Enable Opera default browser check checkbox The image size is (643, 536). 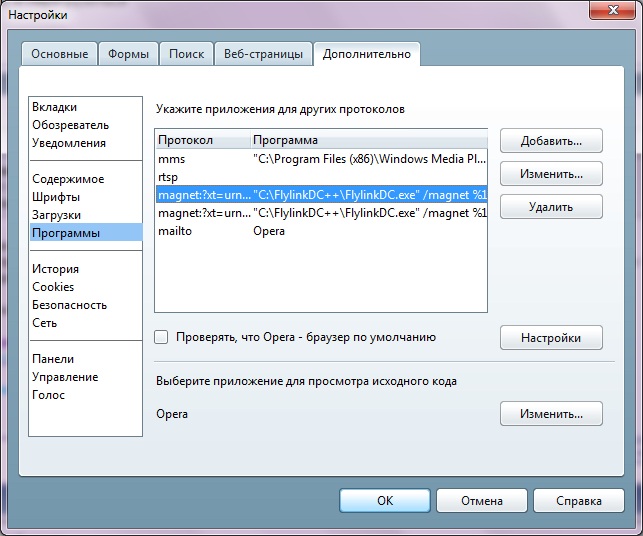(162, 338)
